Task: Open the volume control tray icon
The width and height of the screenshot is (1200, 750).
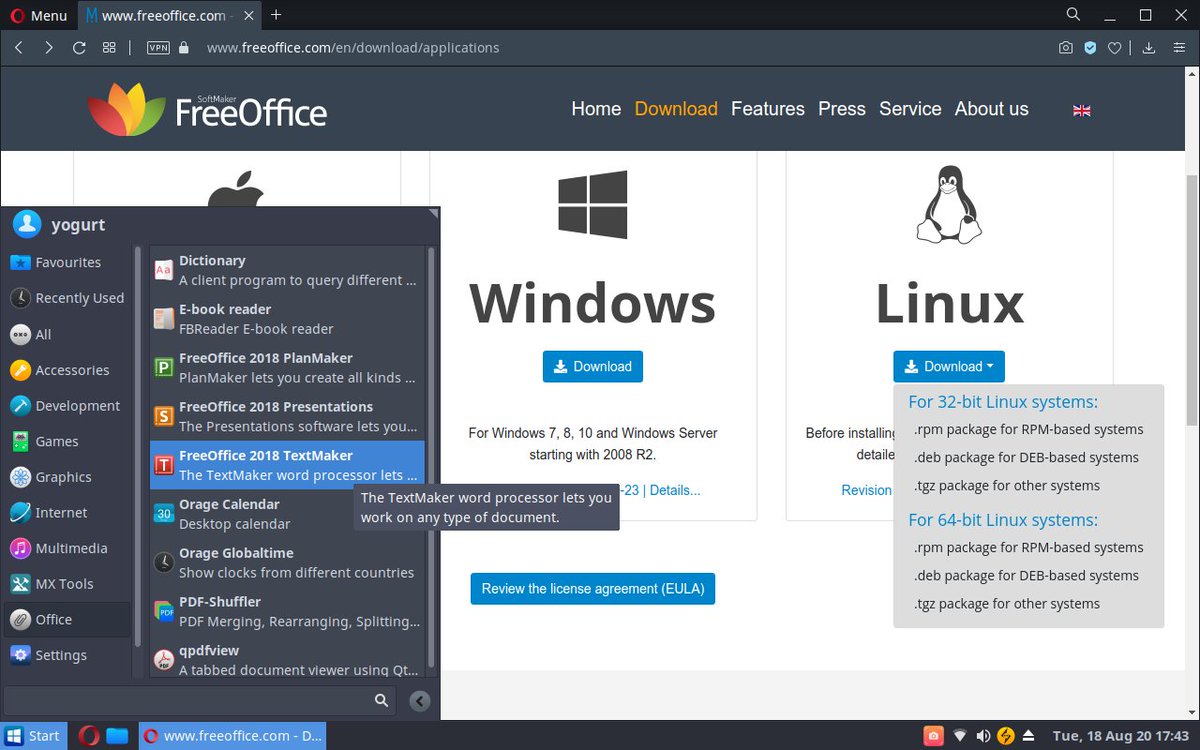Action: pyautogui.click(x=982, y=736)
